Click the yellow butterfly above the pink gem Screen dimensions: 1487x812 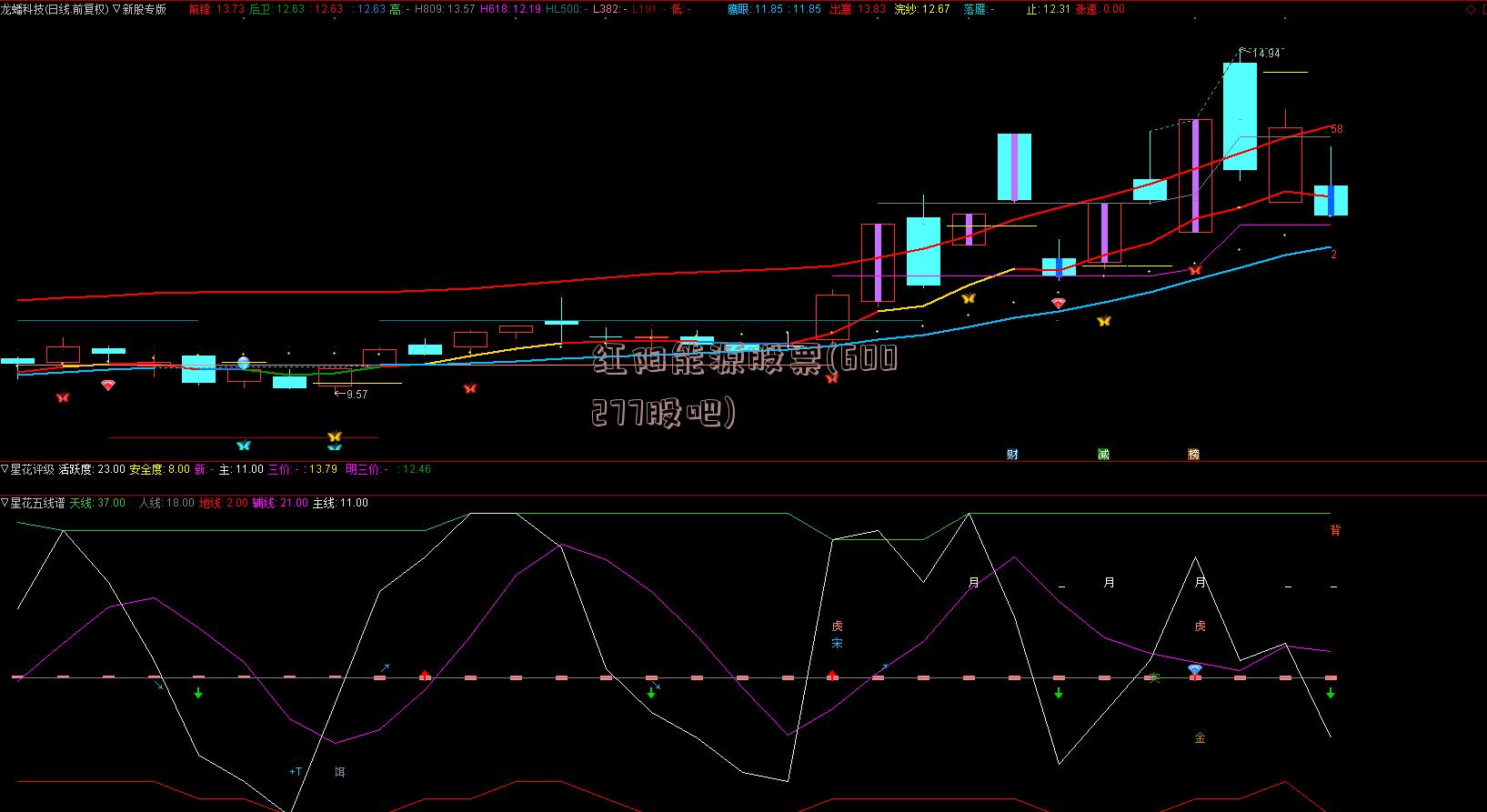[968, 298]
